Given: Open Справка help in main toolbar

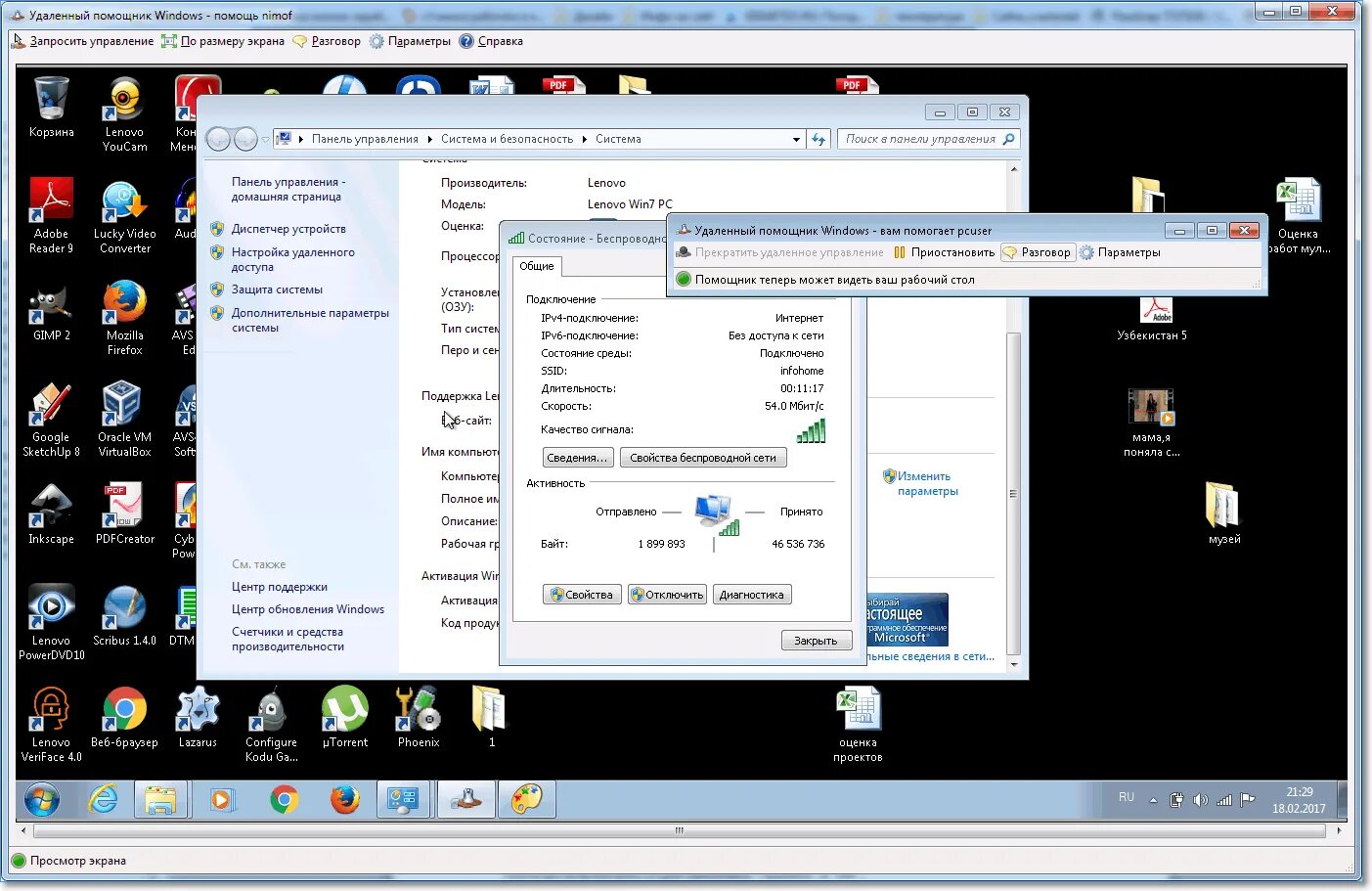Looking at the screenshot, I should (491, 41).
